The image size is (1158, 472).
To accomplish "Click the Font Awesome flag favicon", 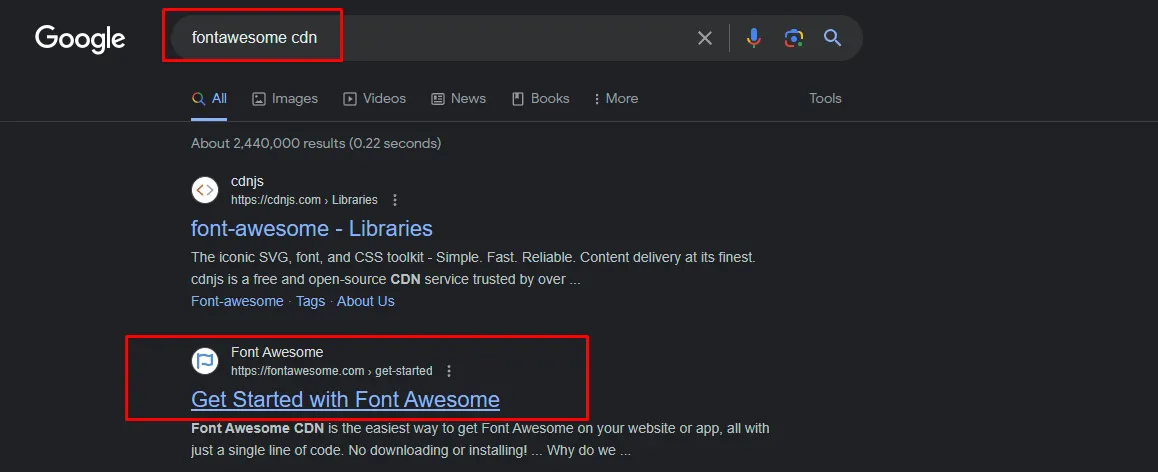I will [x=205, y=361].
